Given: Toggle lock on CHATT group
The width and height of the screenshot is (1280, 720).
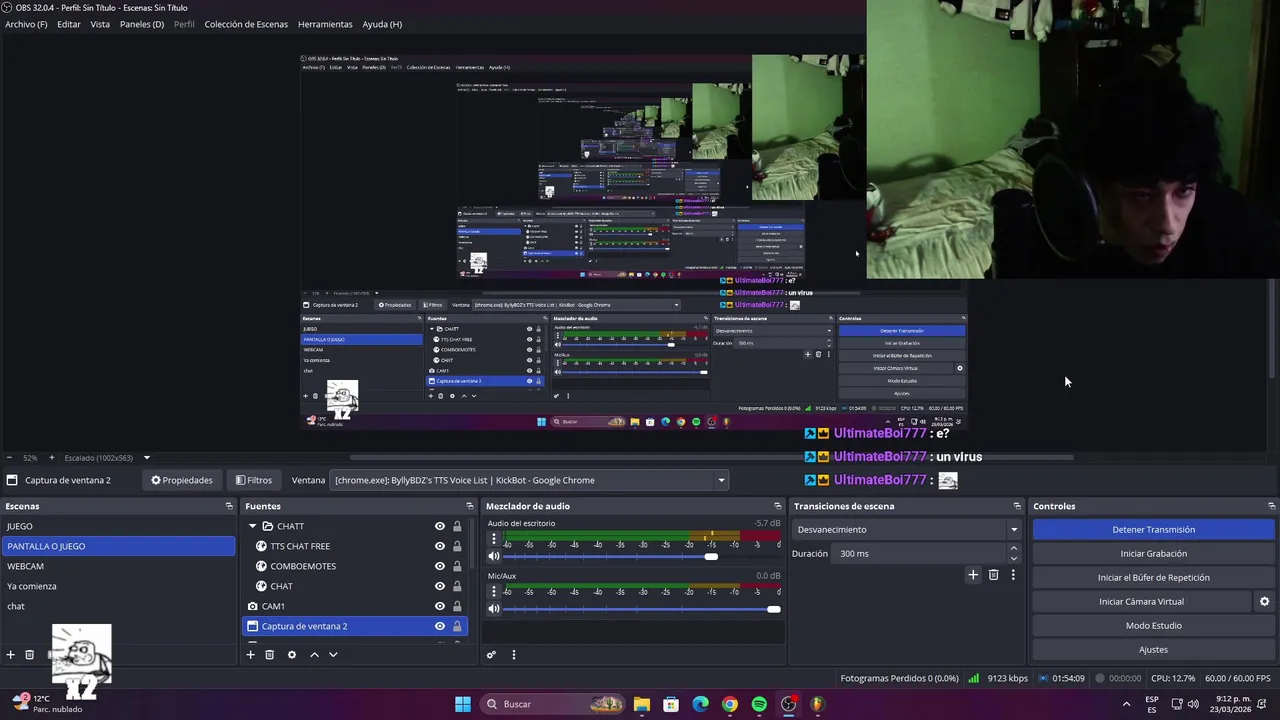Looking at the screenshot, I should [x=457, y=526].
